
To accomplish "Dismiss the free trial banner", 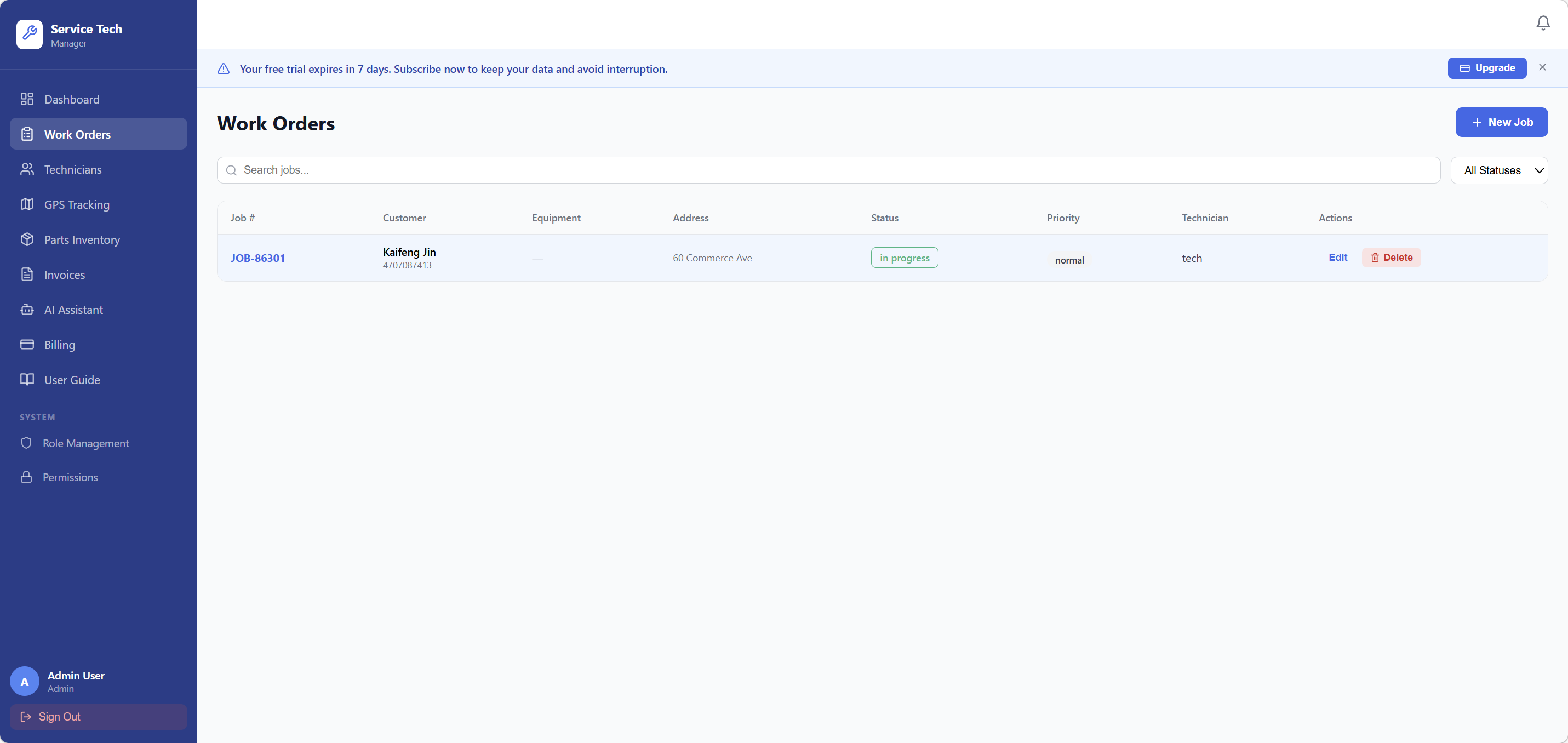I will pos(1542,67).
